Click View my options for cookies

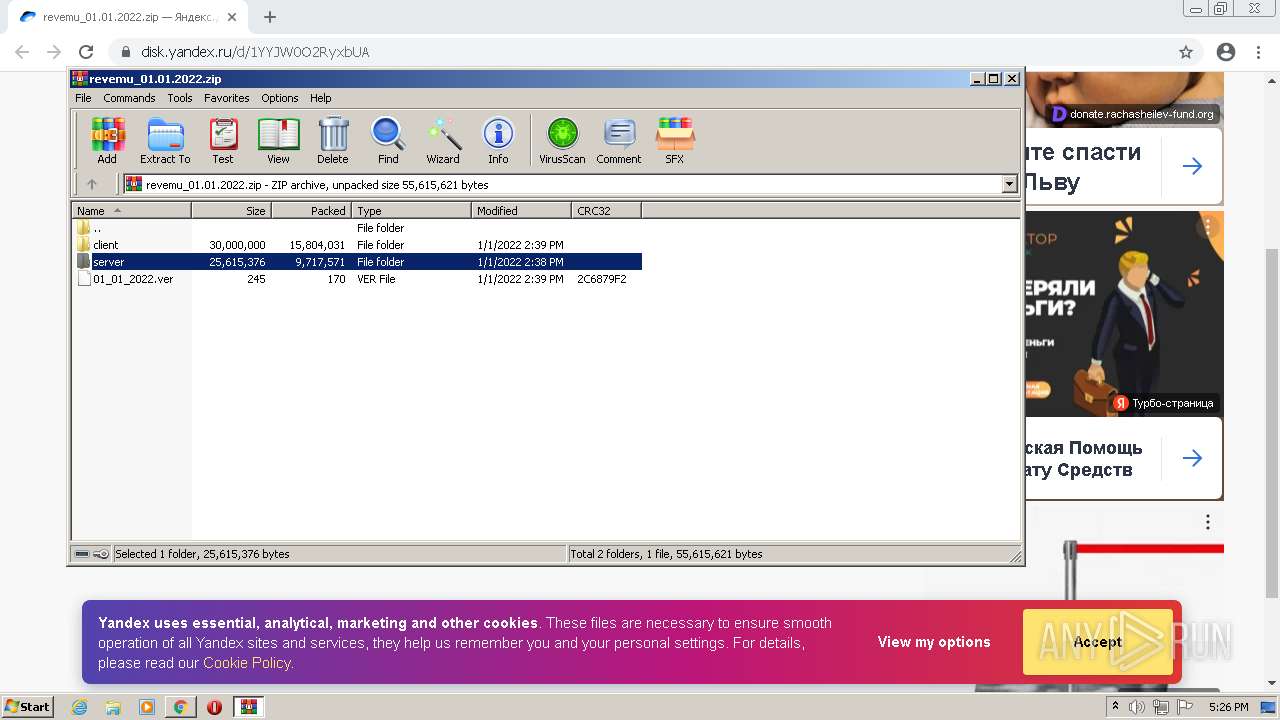[934, 642]
